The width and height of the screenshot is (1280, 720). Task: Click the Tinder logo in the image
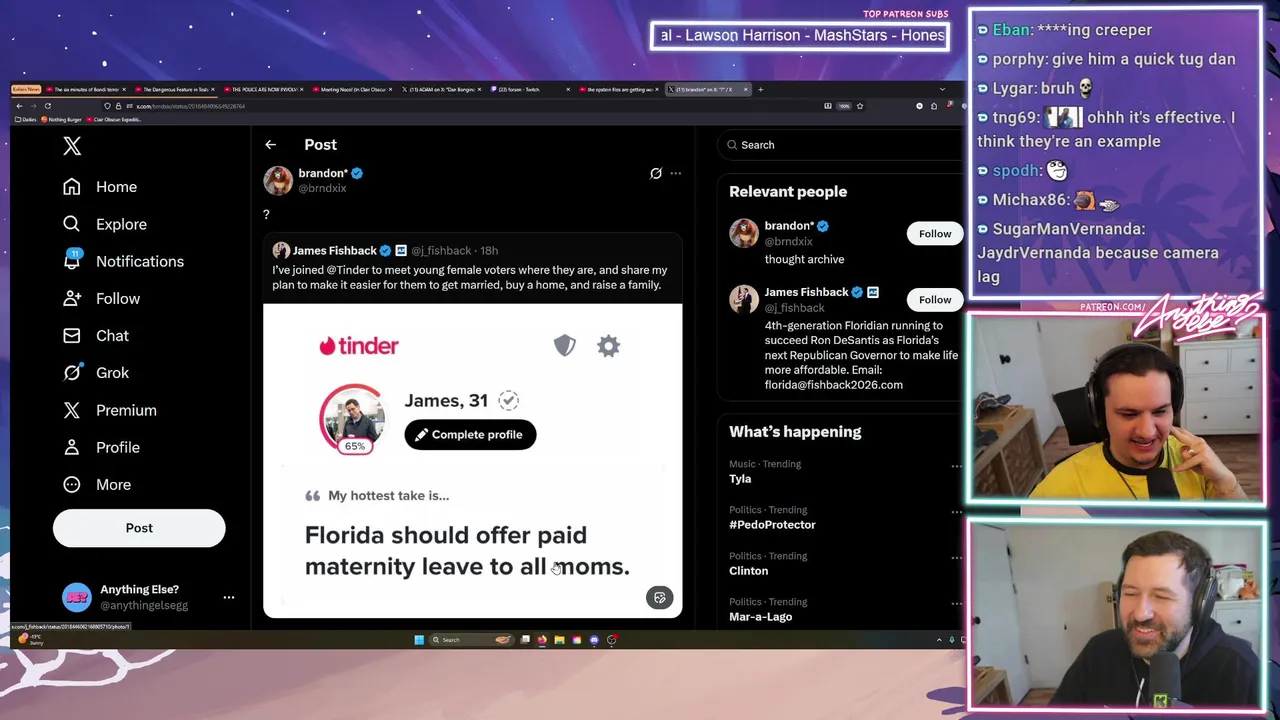click(359, 346)
